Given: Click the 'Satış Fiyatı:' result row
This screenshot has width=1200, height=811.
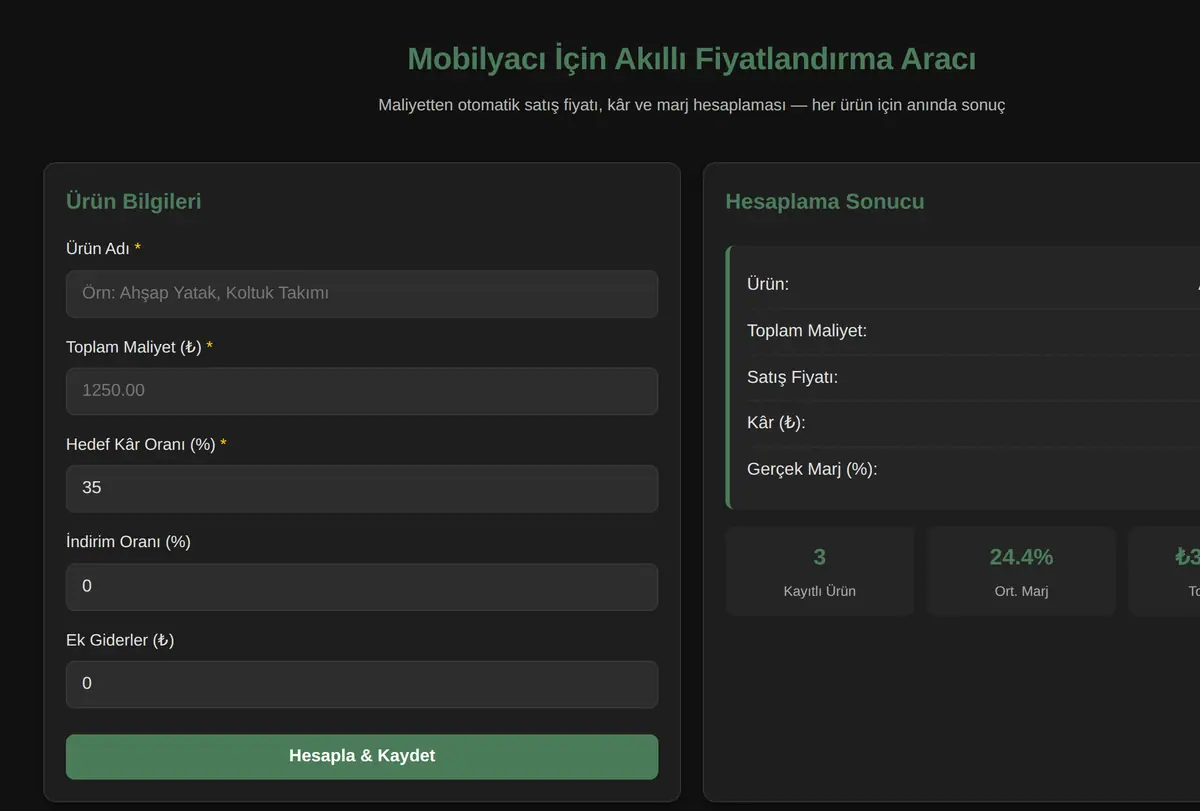Looking at the screenshot, I should 973,377.
